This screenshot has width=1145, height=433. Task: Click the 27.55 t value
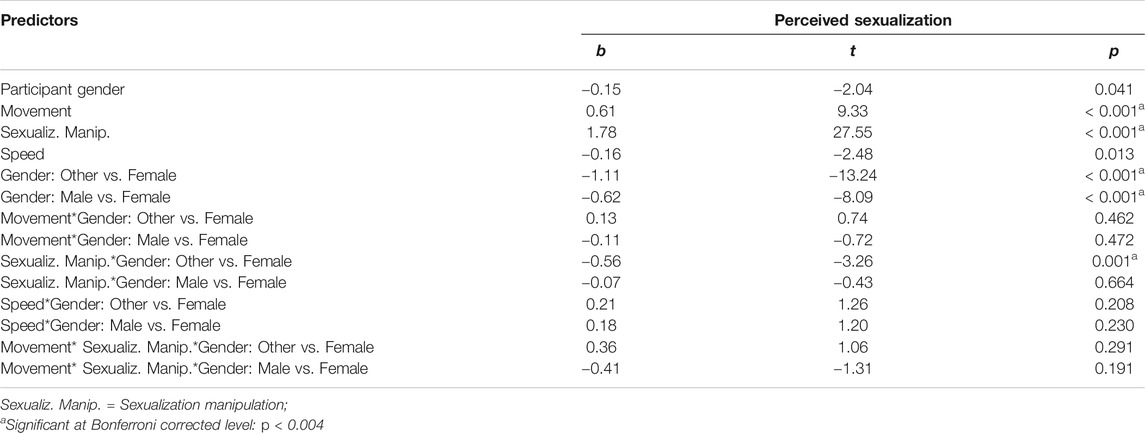coord(864,133)
